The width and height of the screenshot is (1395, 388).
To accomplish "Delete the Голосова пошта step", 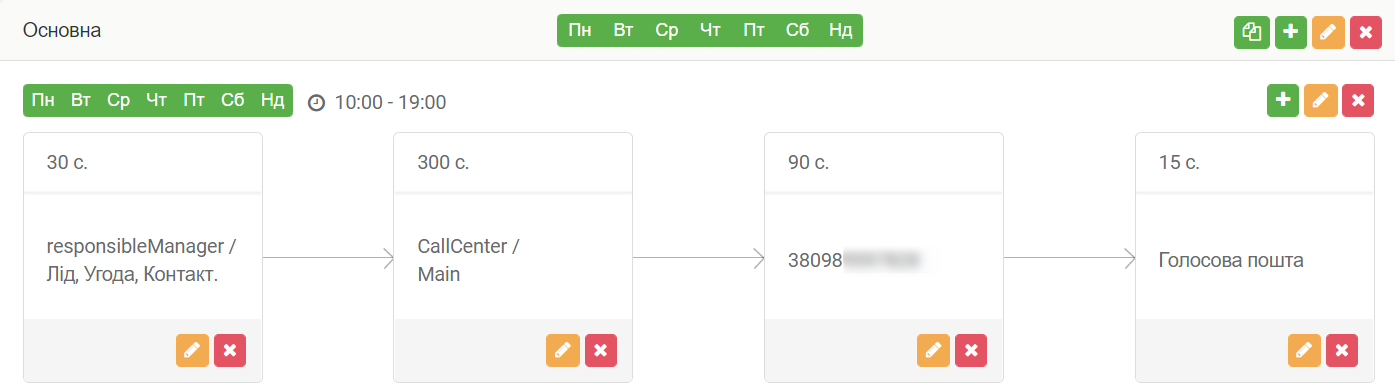I will [x=1342, y=350].
